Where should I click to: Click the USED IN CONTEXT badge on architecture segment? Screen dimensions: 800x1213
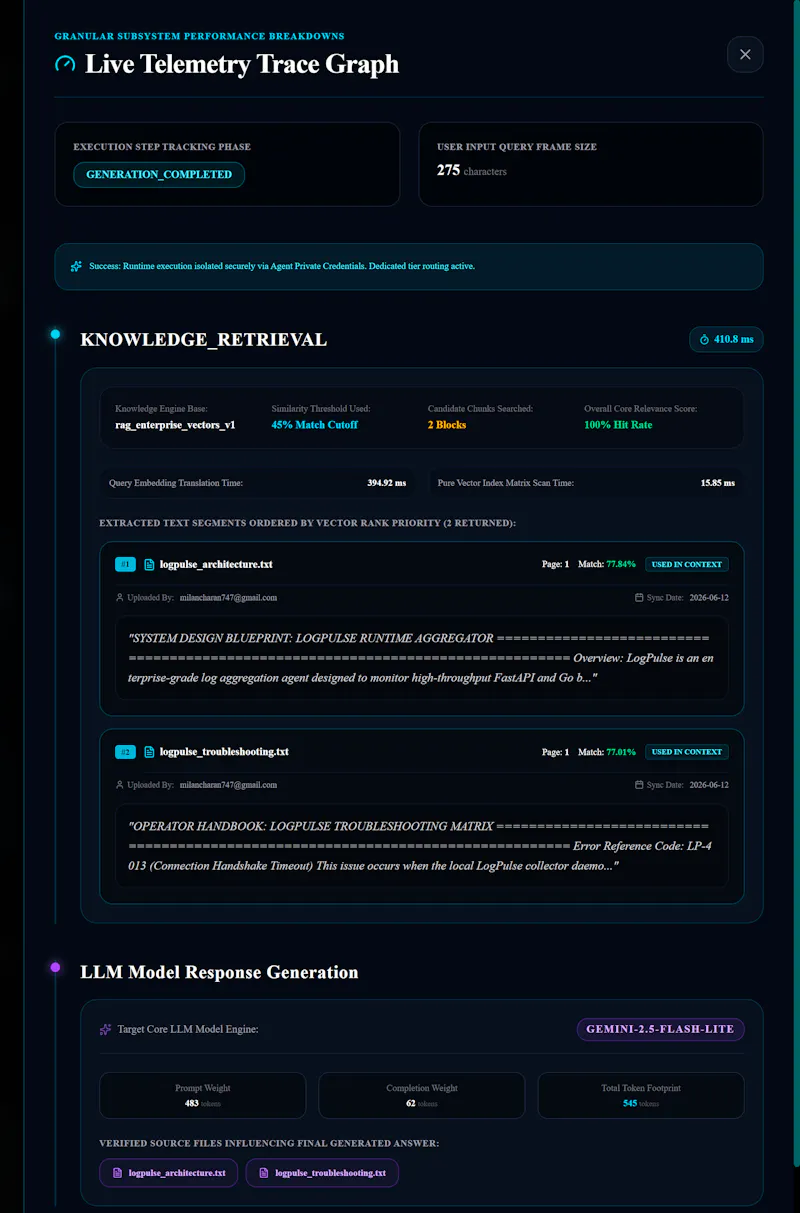687,564
